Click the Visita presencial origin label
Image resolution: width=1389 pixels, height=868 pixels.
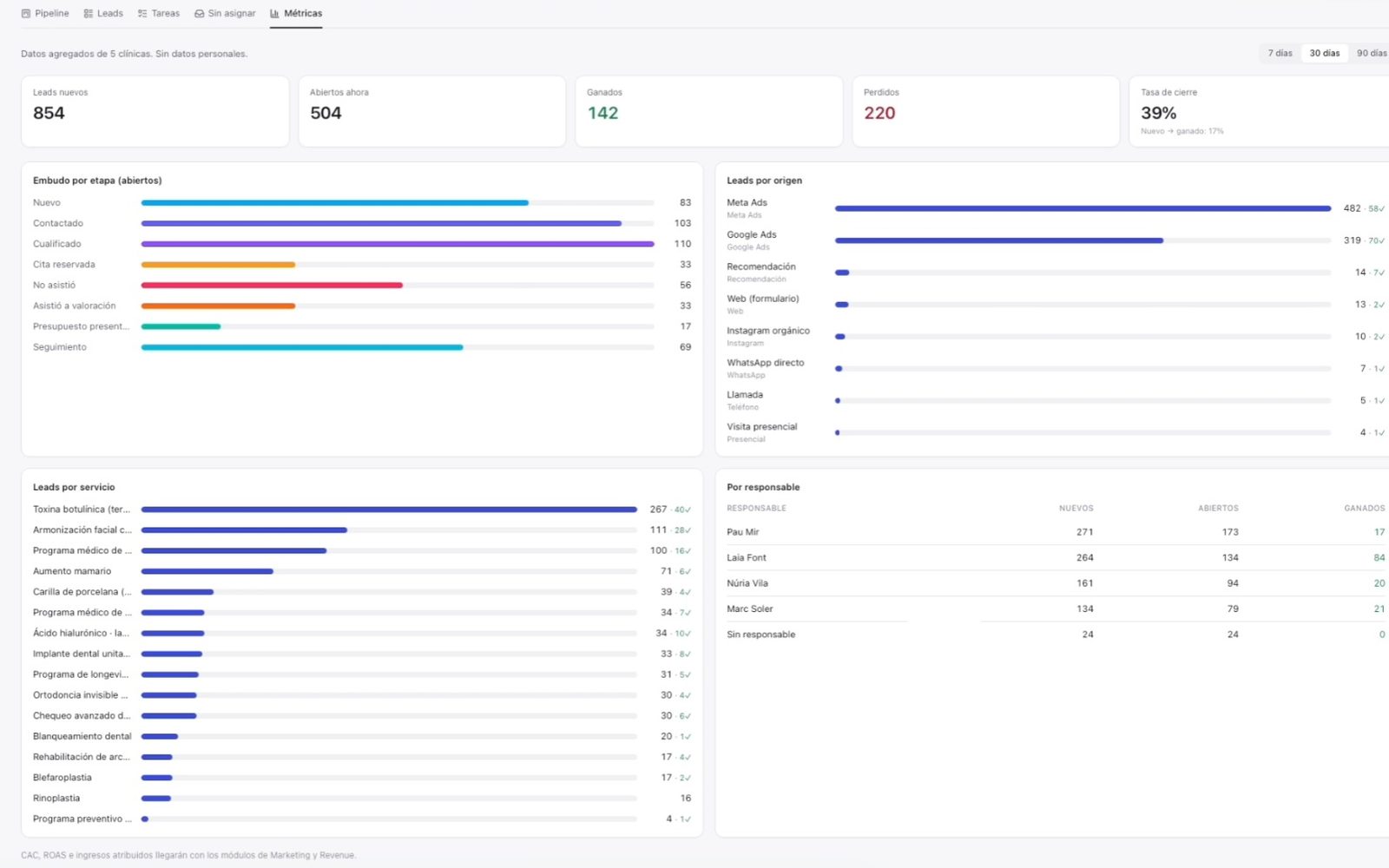(x=761, y=427)
